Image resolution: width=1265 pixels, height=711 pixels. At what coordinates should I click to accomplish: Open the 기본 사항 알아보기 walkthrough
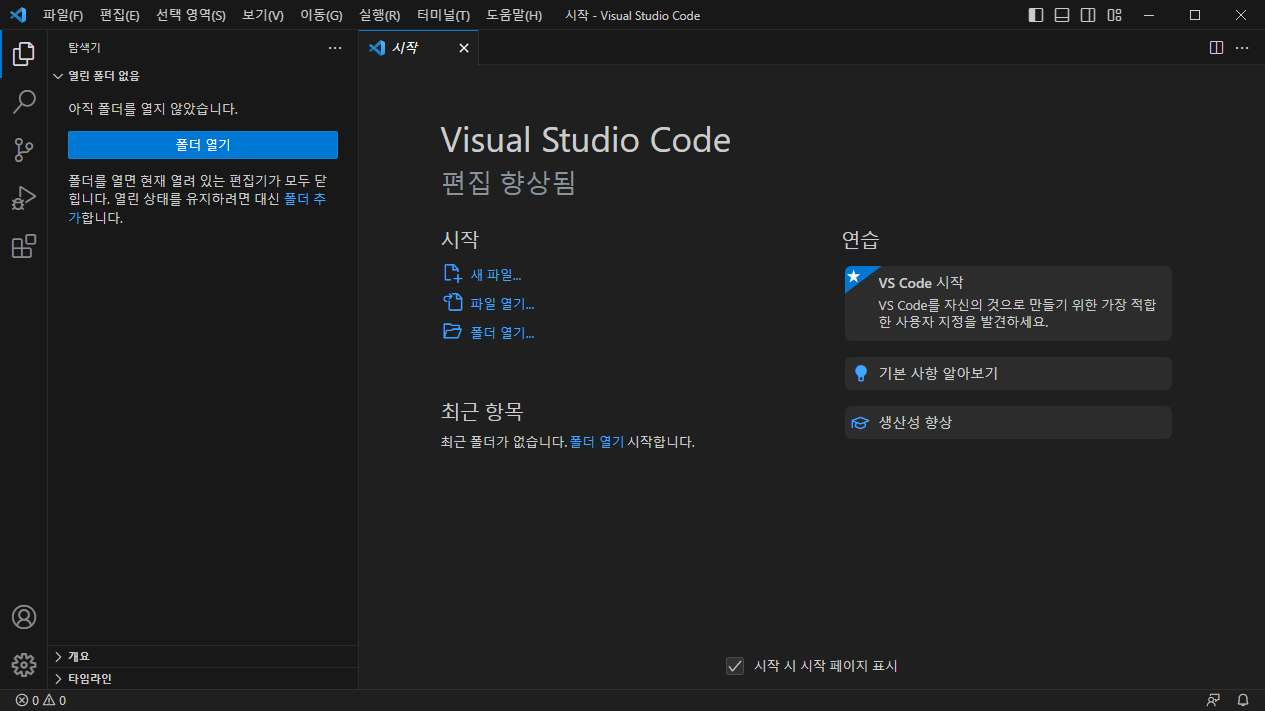point(1008,373)
